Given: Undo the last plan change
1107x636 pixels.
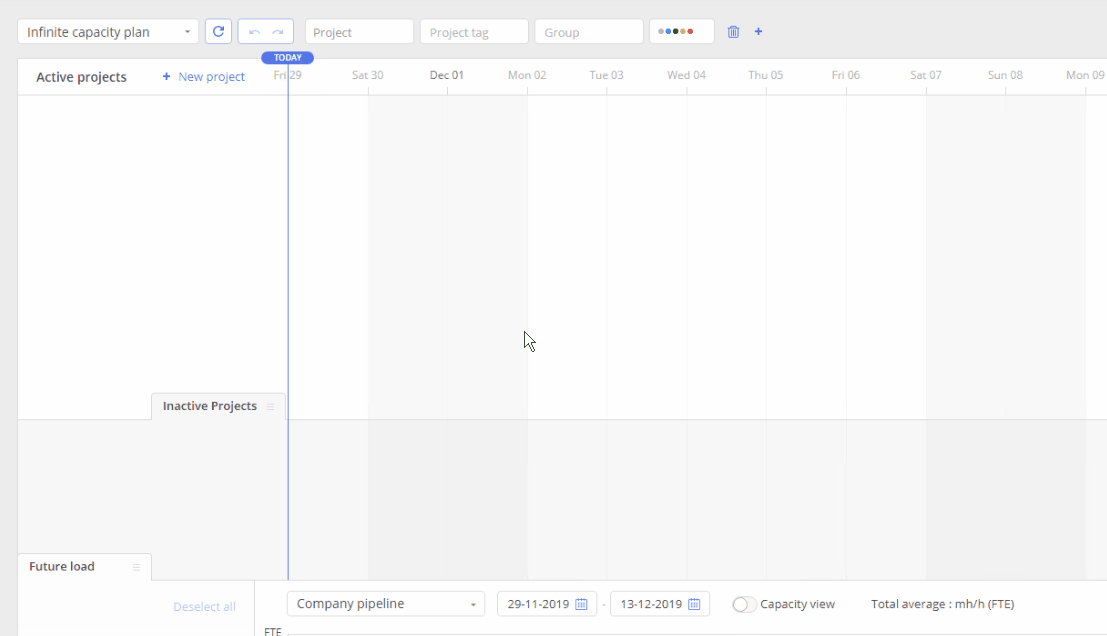Looking at the screenshot, I should [x=254, y=32].
